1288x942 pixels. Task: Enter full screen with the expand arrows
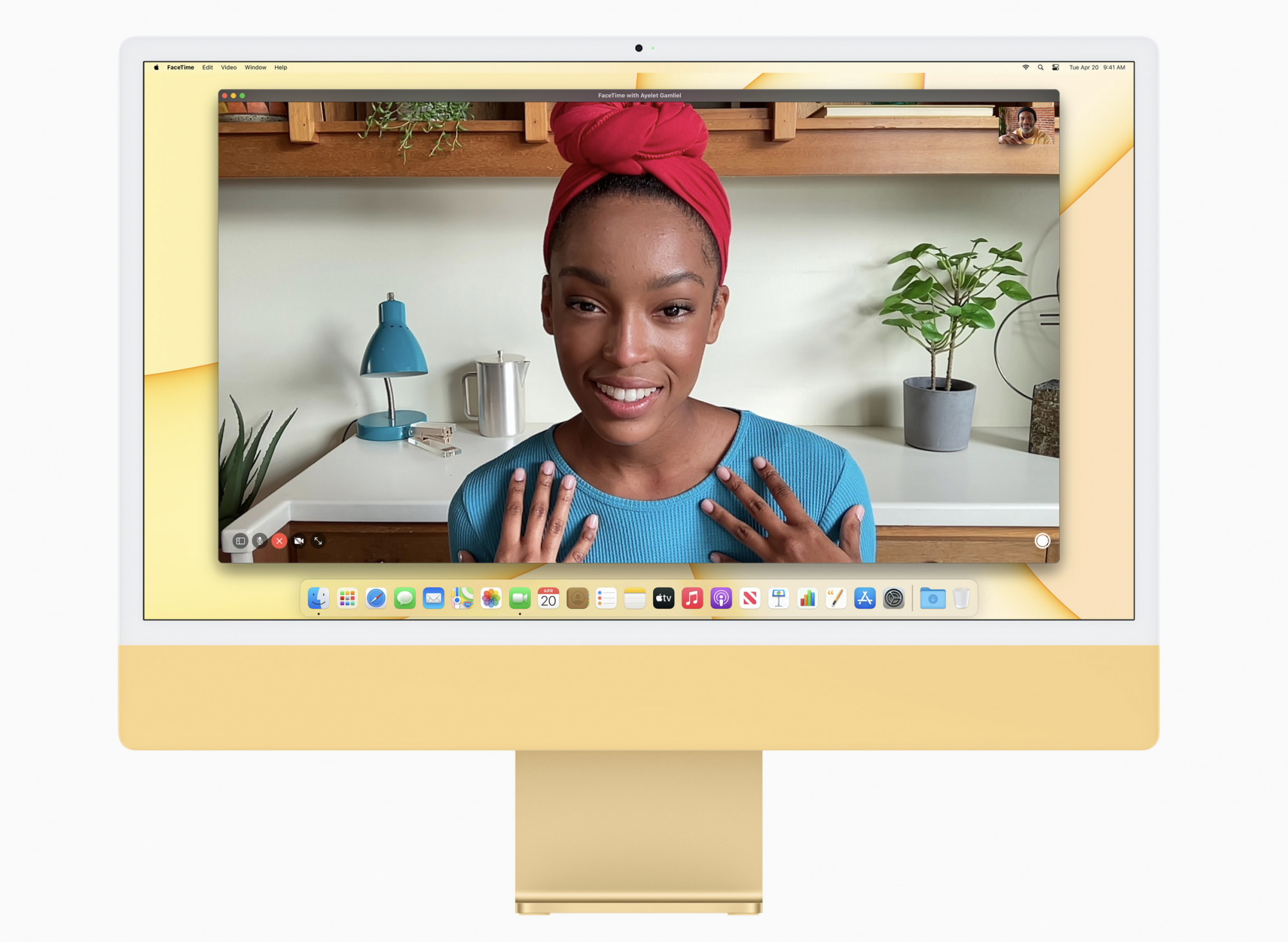pyautogui.click(x=318, y=541)
